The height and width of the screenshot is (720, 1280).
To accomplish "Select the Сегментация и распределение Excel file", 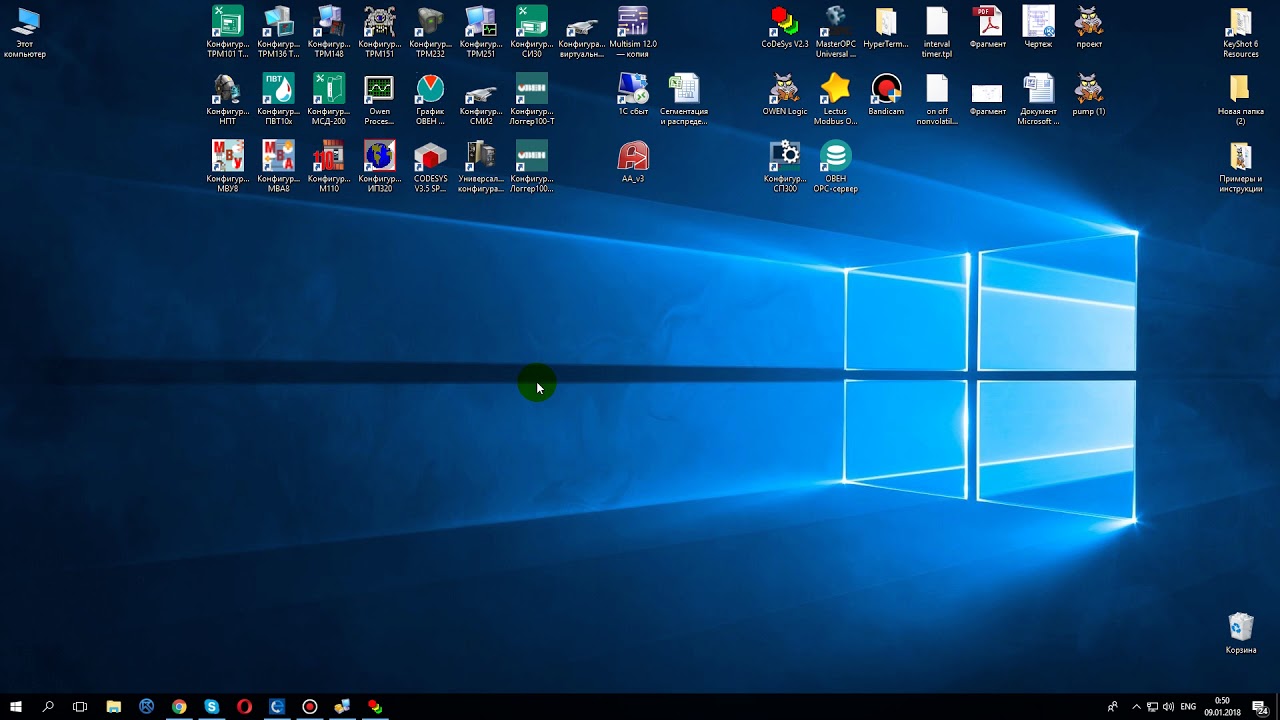I will pos(684,99).
